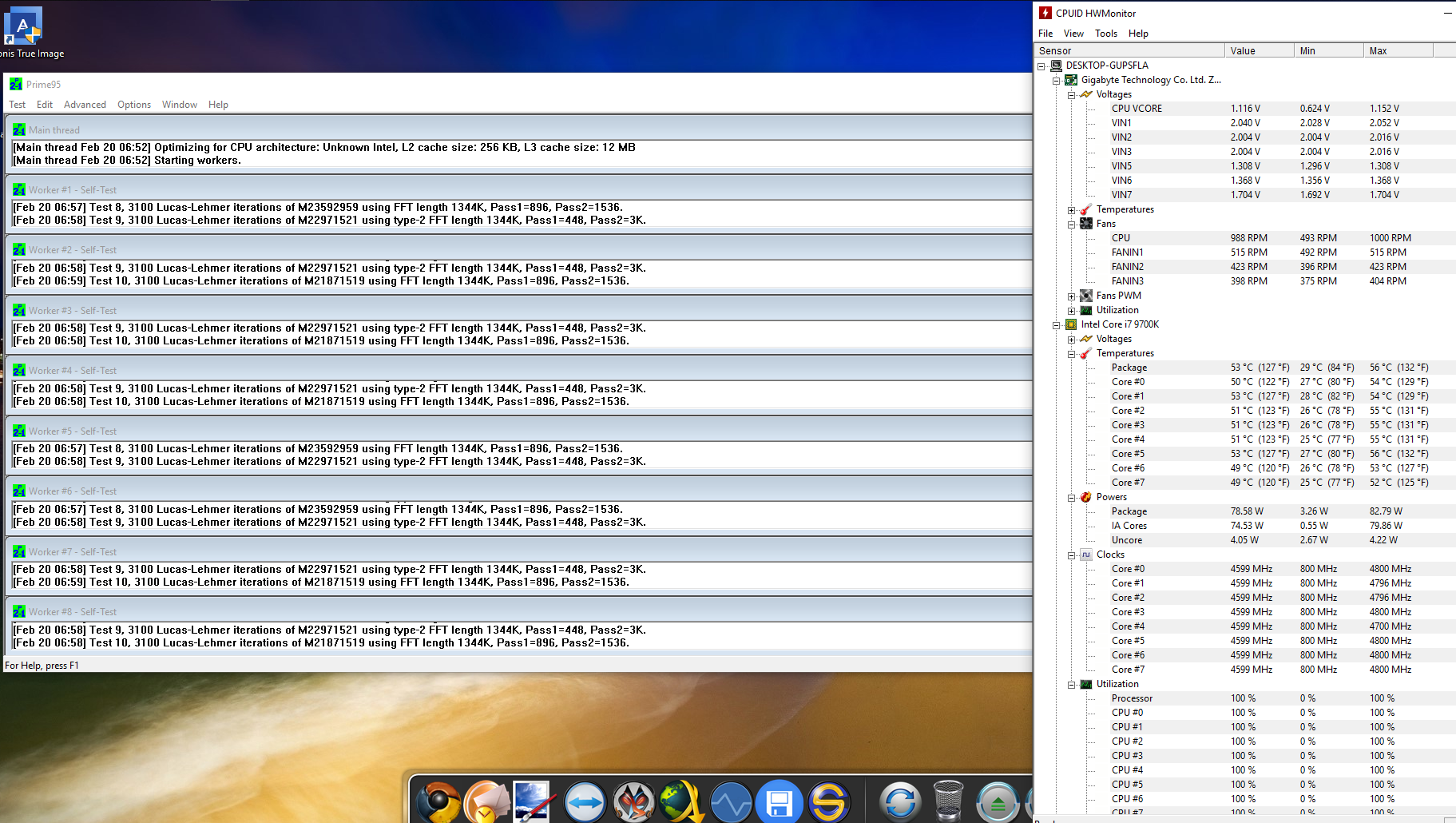The image size is (1456, 823).
Task: Open the Help menu in HWMonitor
Action: coord(1138,34)
